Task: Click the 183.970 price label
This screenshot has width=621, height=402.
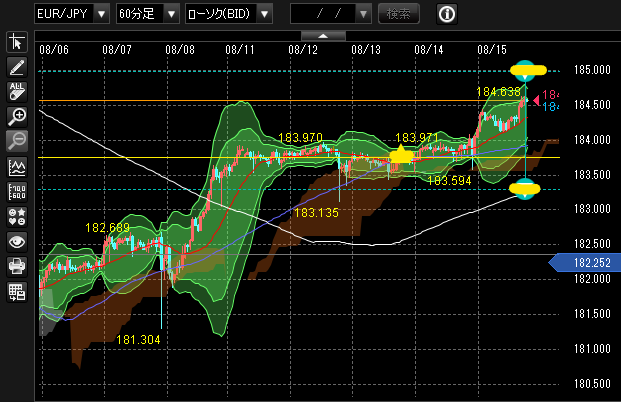Action: coord(300,138)
